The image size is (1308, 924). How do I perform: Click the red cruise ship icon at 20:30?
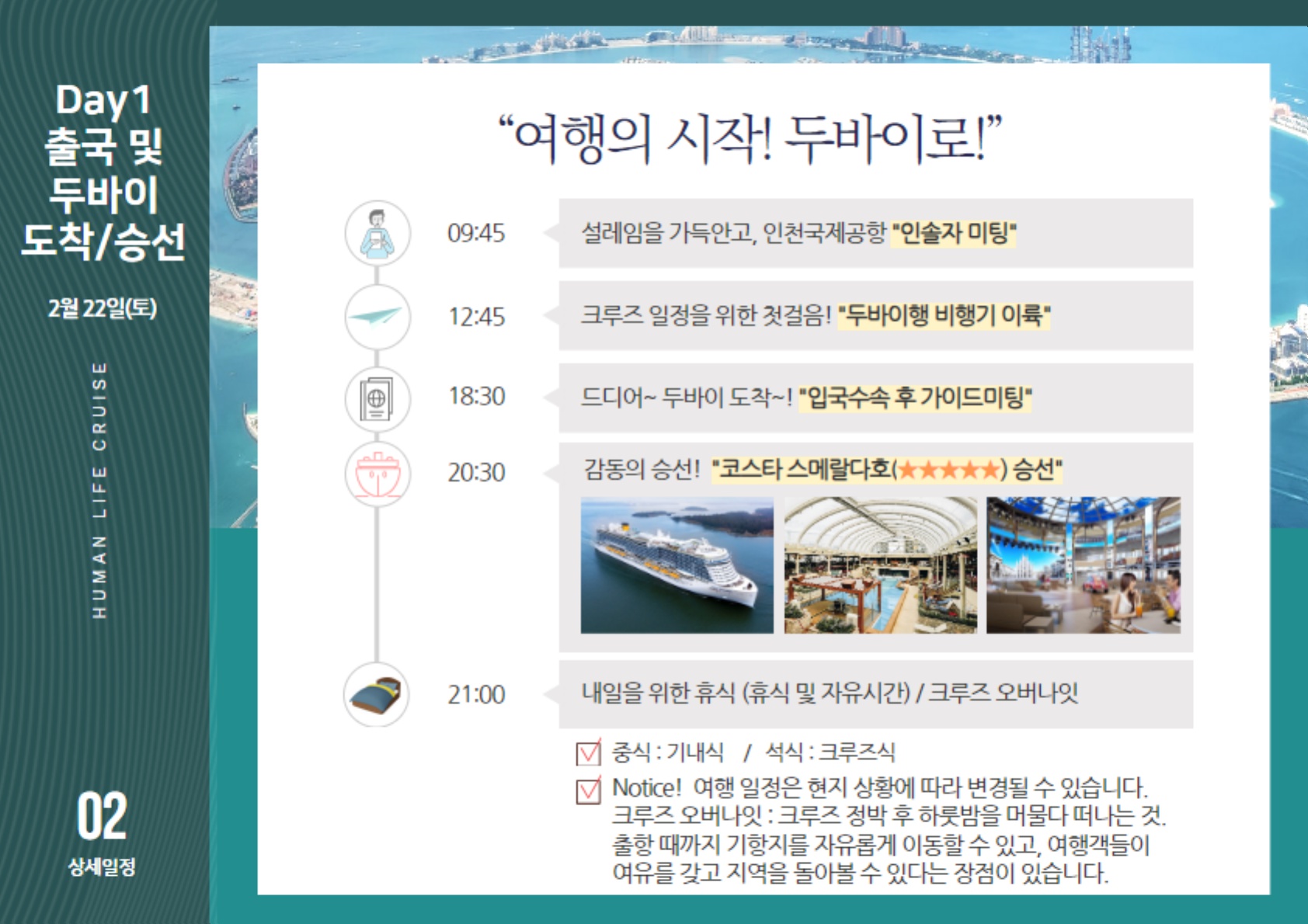click(377, 474)
